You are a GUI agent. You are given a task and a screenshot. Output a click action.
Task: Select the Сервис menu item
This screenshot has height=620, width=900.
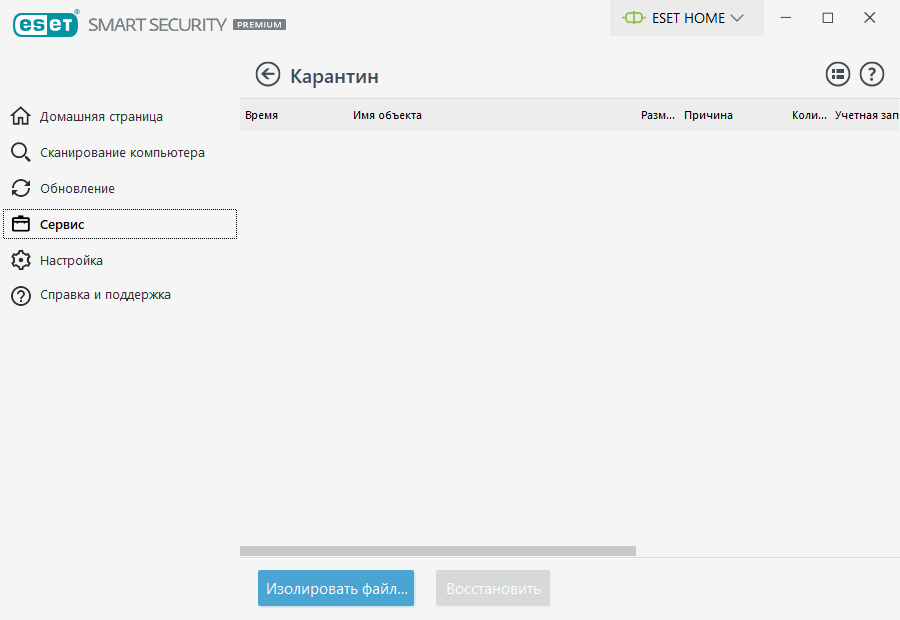[120, 224]
